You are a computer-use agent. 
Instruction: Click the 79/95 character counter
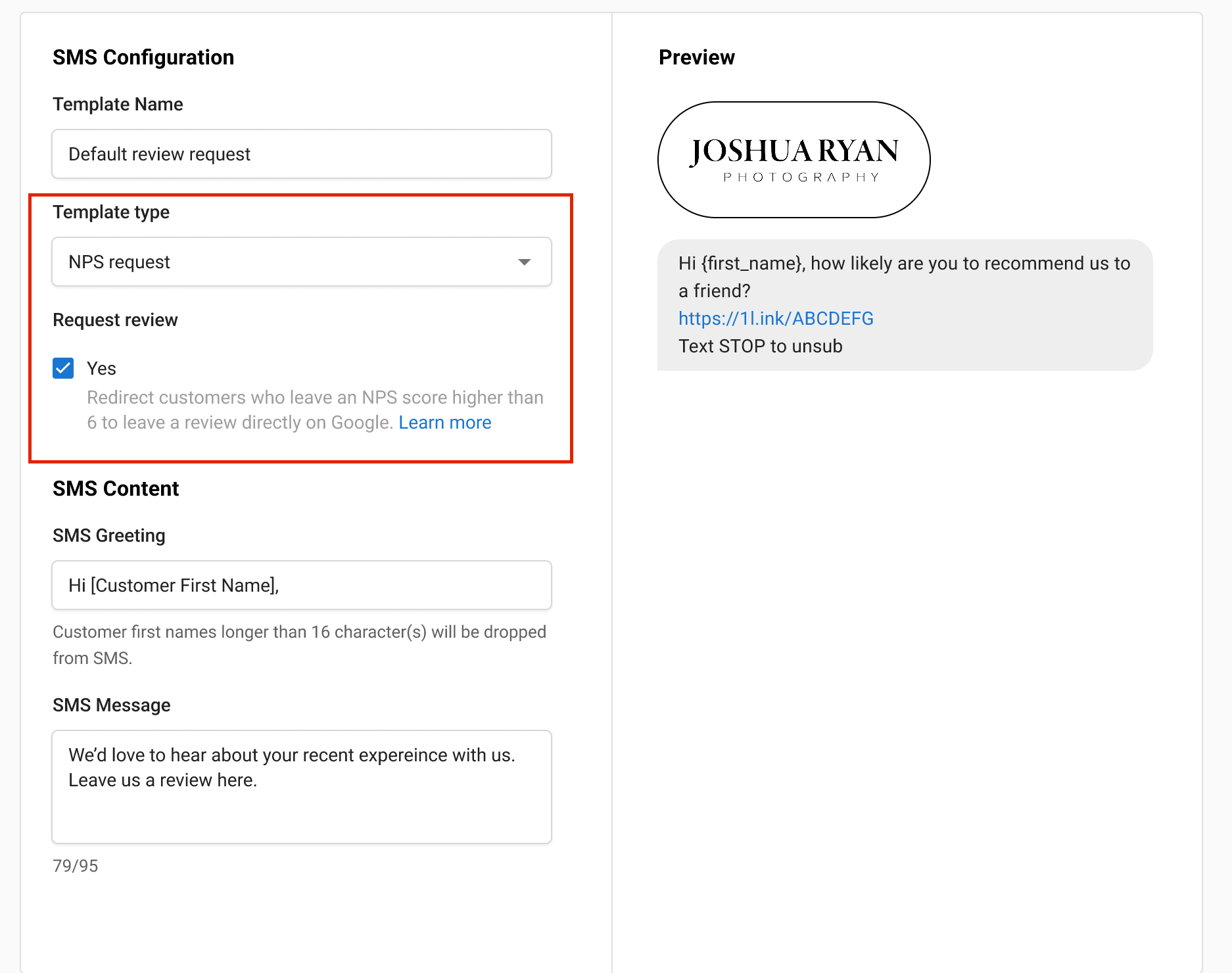pos(75,866)
